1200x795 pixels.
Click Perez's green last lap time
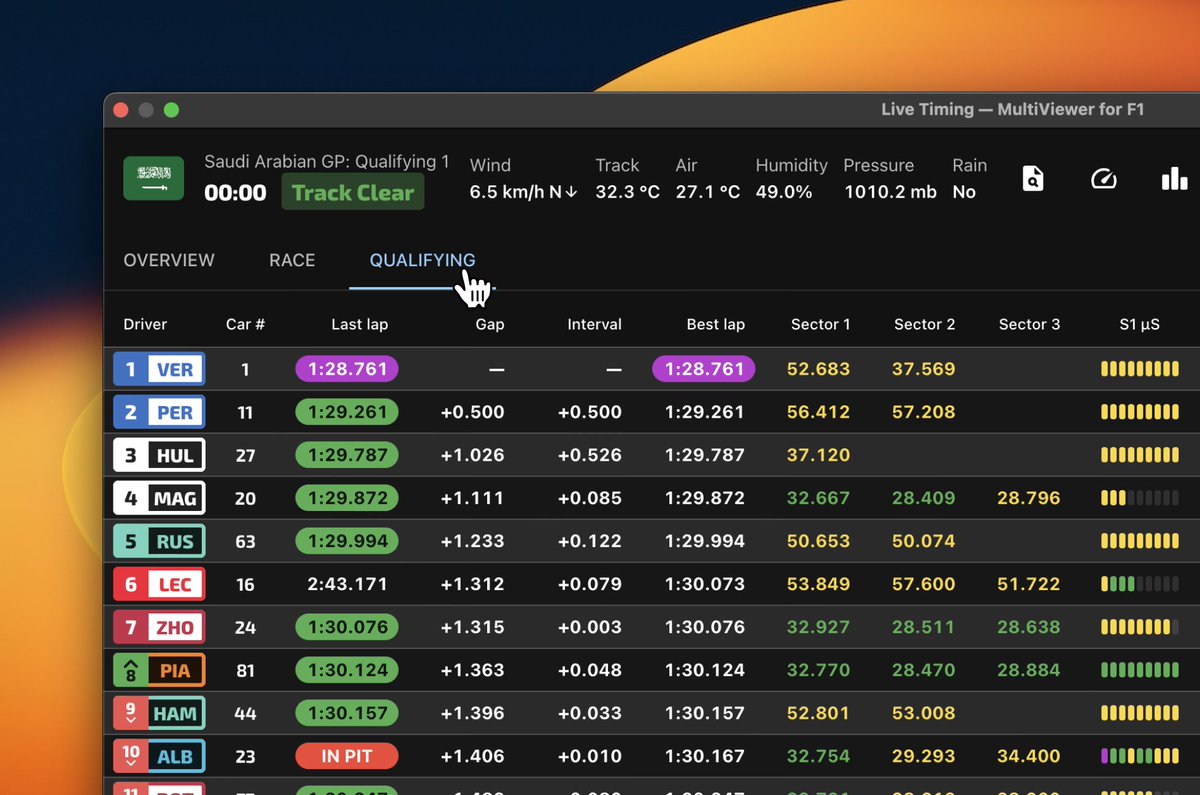pos(346,412)
